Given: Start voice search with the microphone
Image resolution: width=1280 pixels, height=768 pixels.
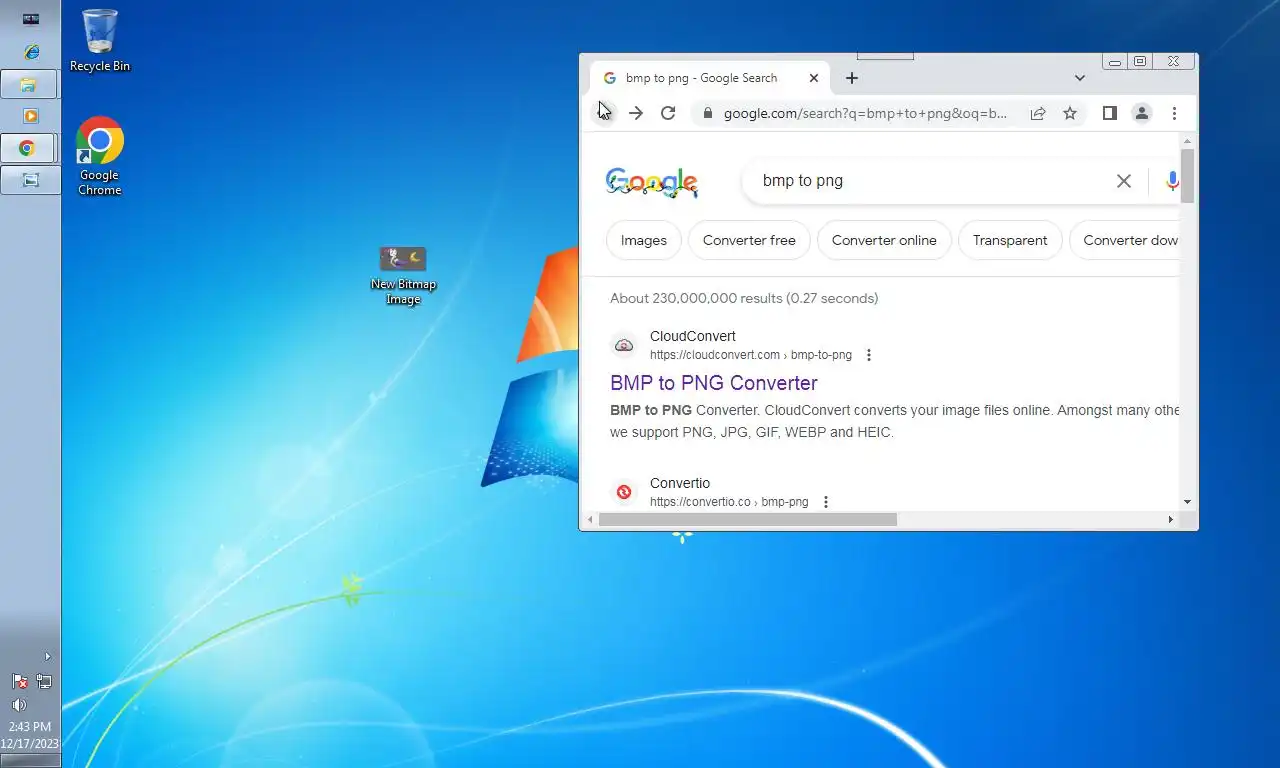Looking at the screenshot, I should coord(1172,181).
